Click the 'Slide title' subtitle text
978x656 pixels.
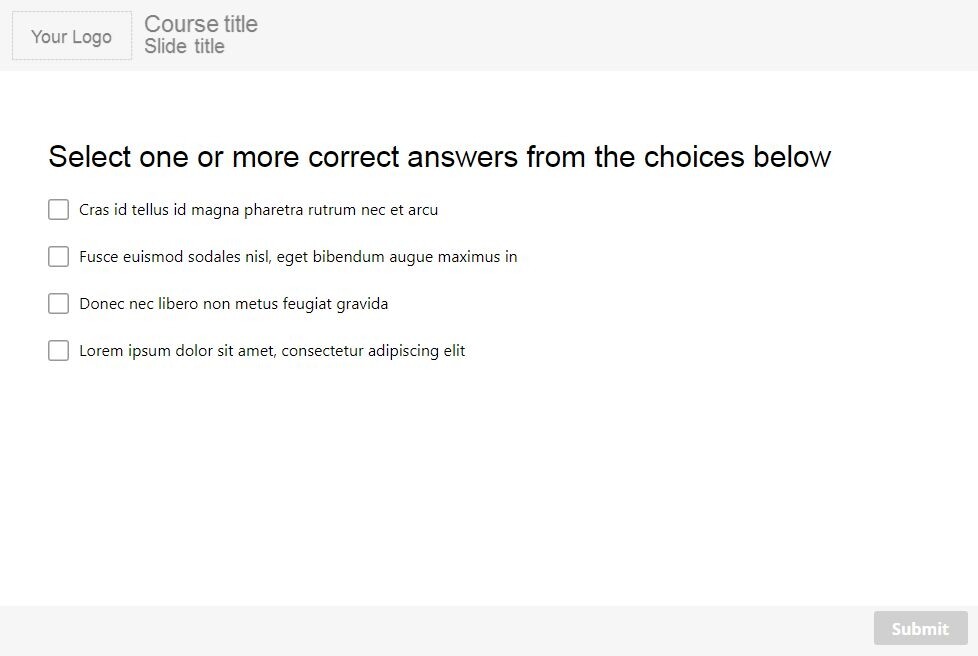tap(184, 46)
